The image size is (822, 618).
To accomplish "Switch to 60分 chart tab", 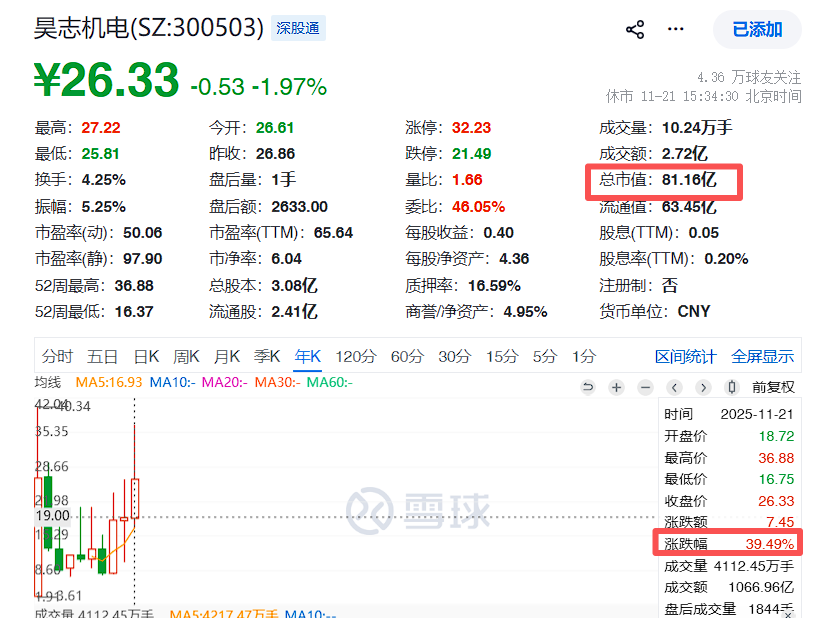I will click(x=407, y=357).
